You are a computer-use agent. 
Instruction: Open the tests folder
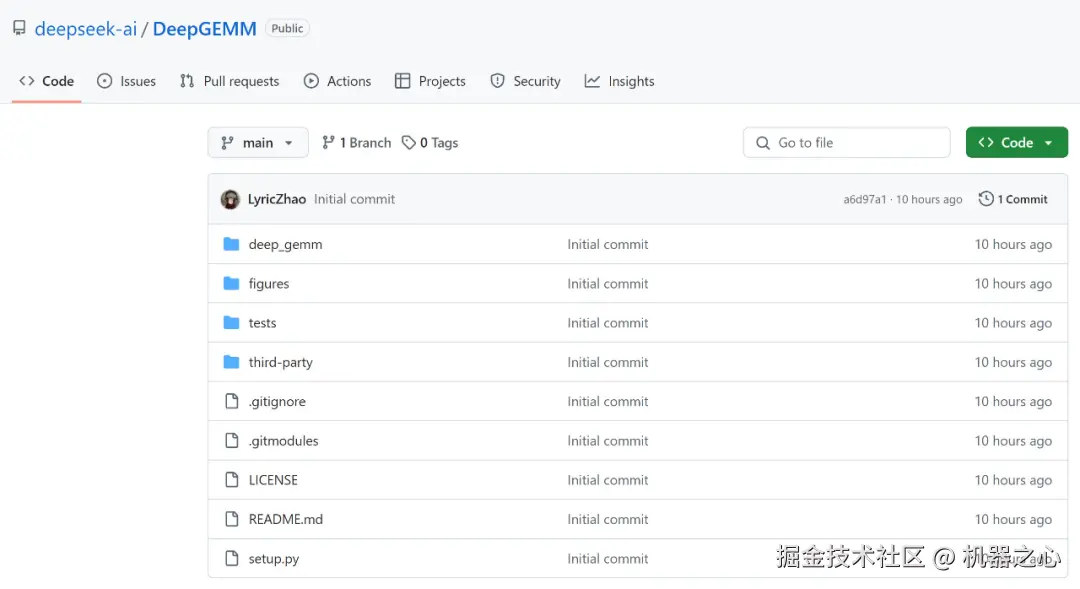coord(262,323)
